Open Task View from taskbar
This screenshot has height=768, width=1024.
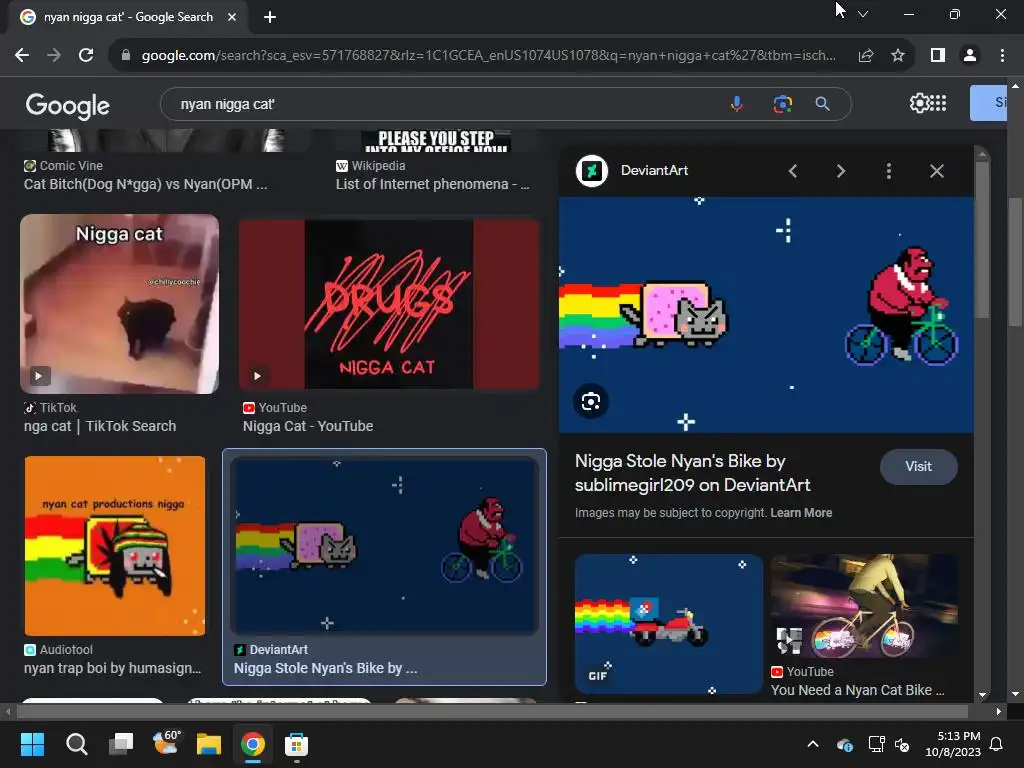tap(121, 744)
